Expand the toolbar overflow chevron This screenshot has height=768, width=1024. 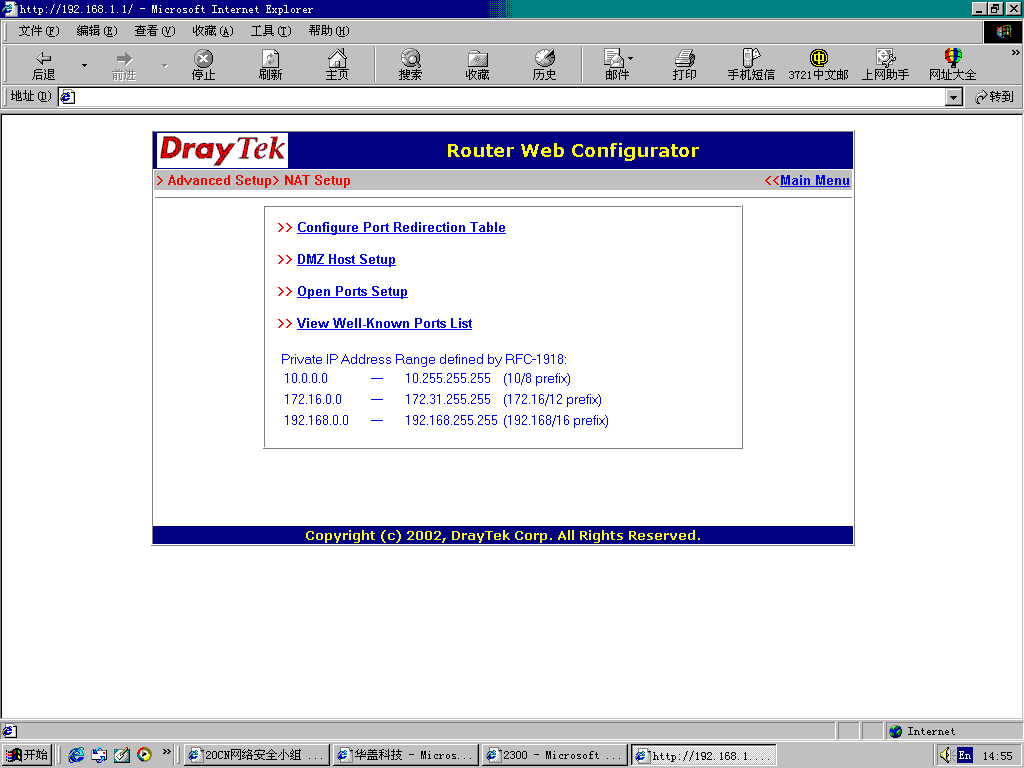[x=1015, y=52]
